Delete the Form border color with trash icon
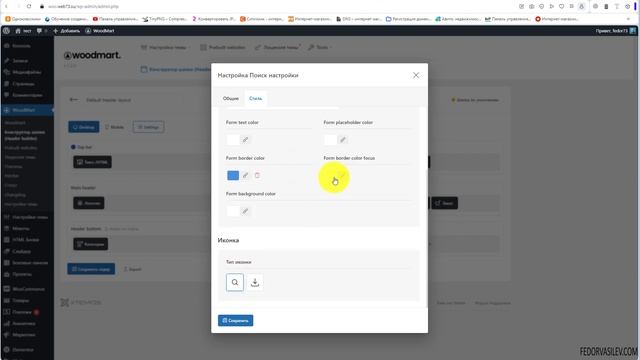 coord(257,176)
